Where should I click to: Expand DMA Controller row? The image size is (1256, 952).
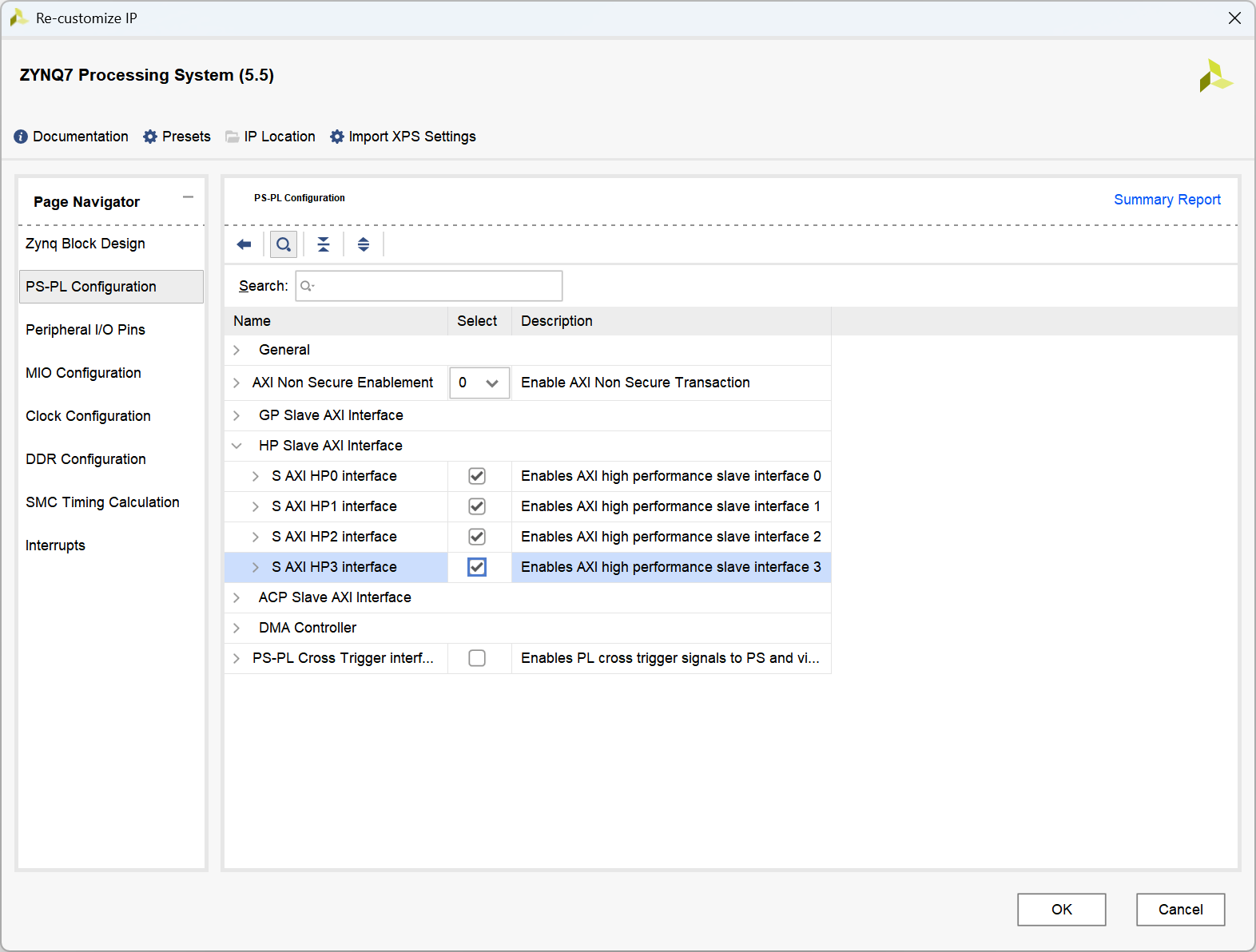236,628
